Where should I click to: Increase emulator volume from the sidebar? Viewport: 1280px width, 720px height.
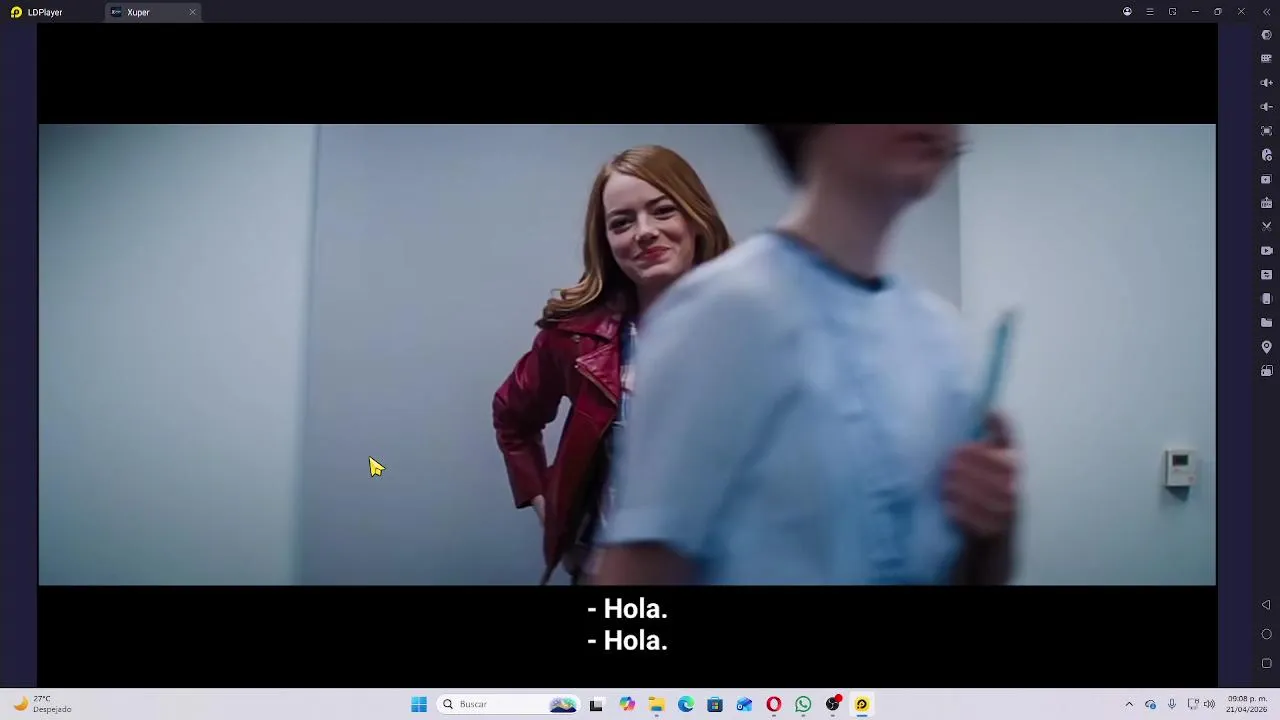click(1266, 83)
